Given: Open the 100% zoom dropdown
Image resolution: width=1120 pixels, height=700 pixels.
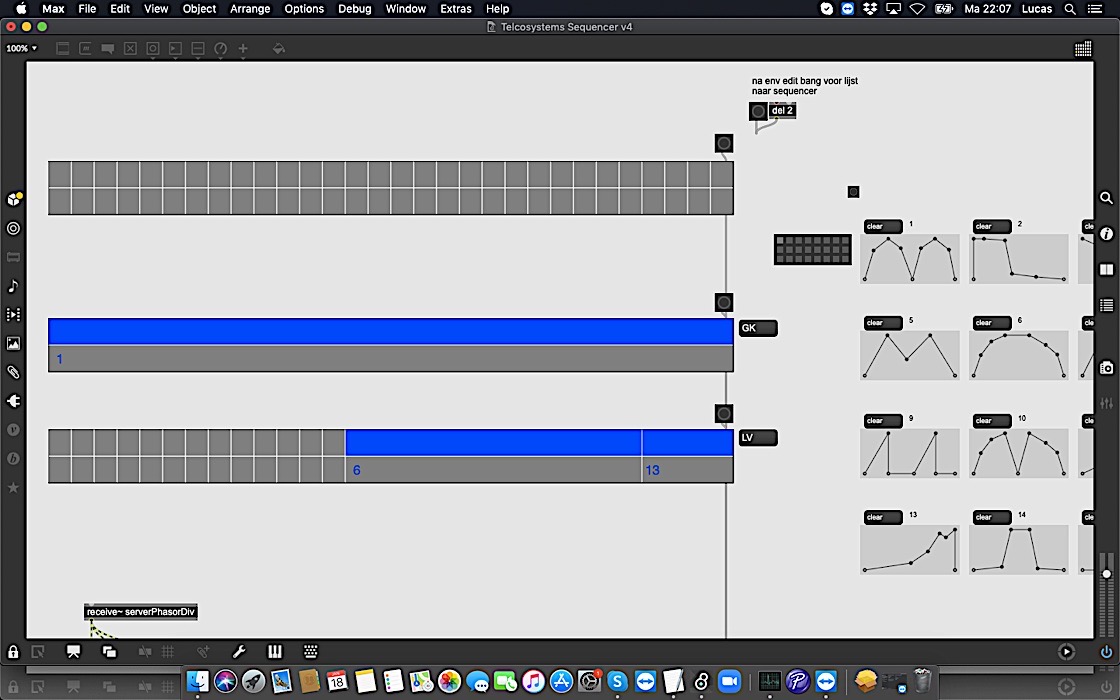Looking at the screenshot, I should click(21, 48).
